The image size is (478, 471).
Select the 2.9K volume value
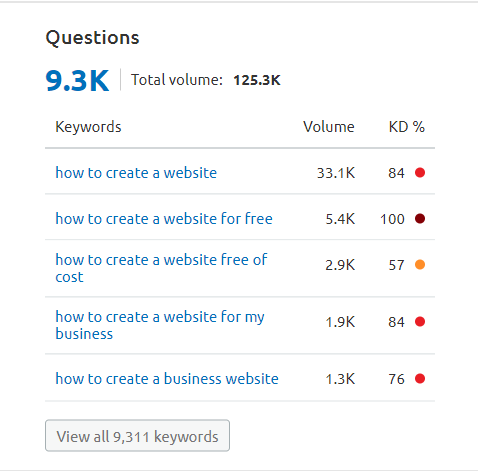pos(340,265)
